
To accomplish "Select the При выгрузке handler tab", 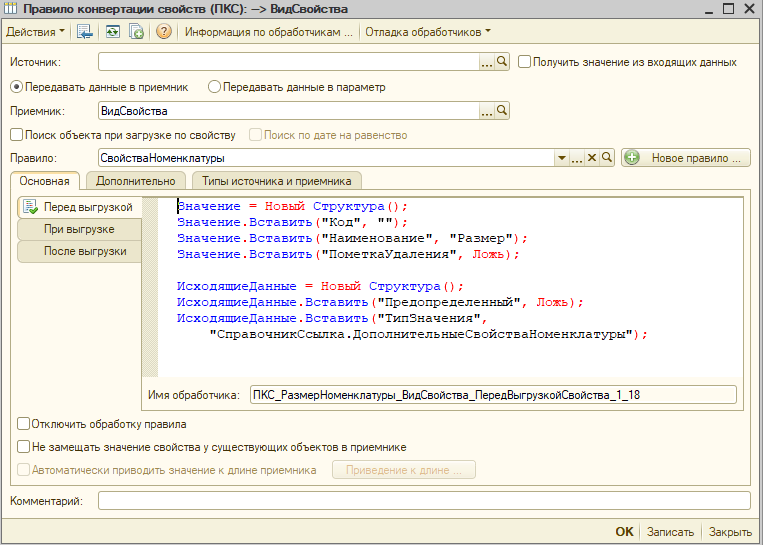I will 79,229.
